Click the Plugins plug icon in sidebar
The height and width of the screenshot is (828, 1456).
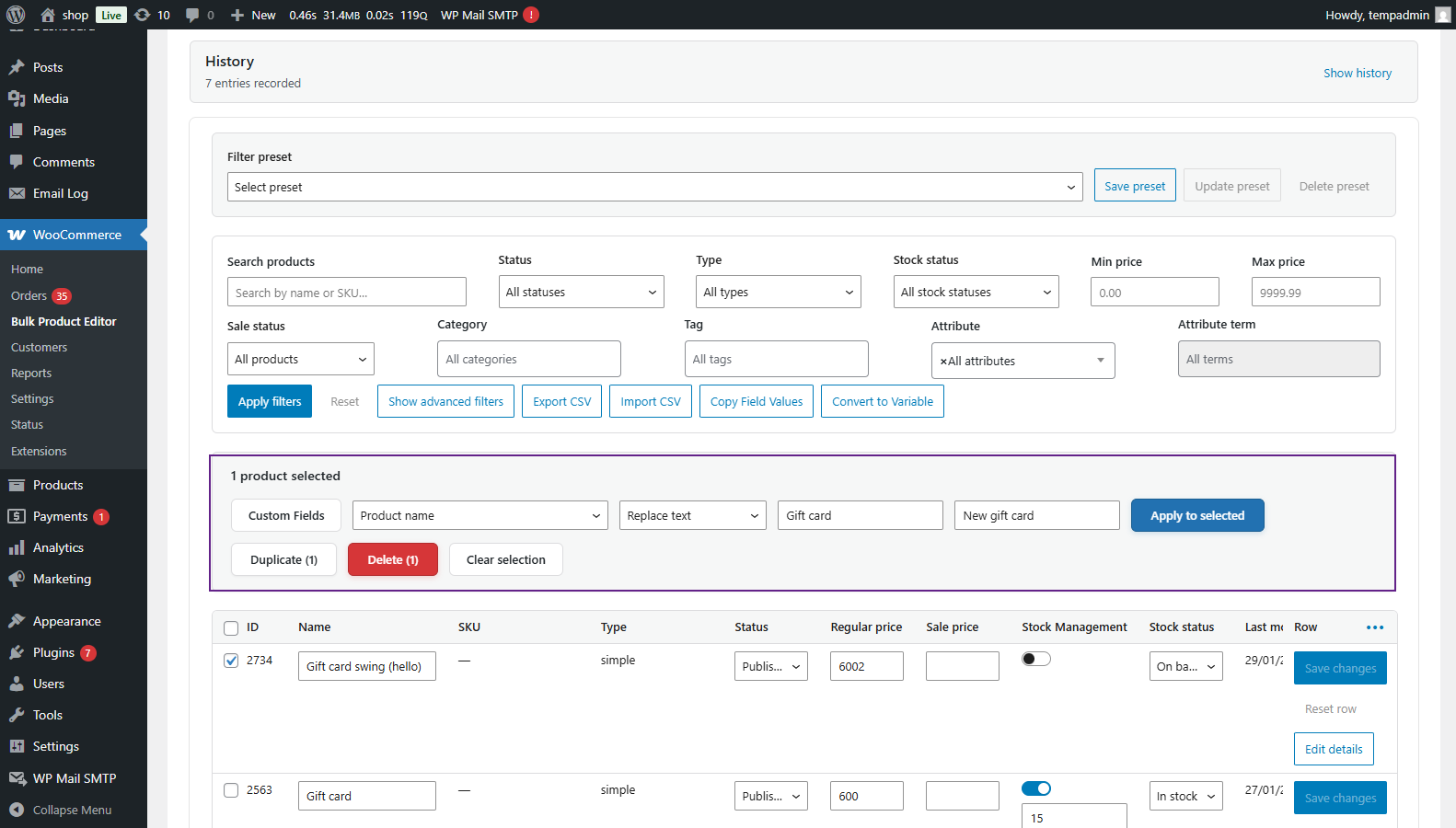pyautogui.click(x=17, y=652)
